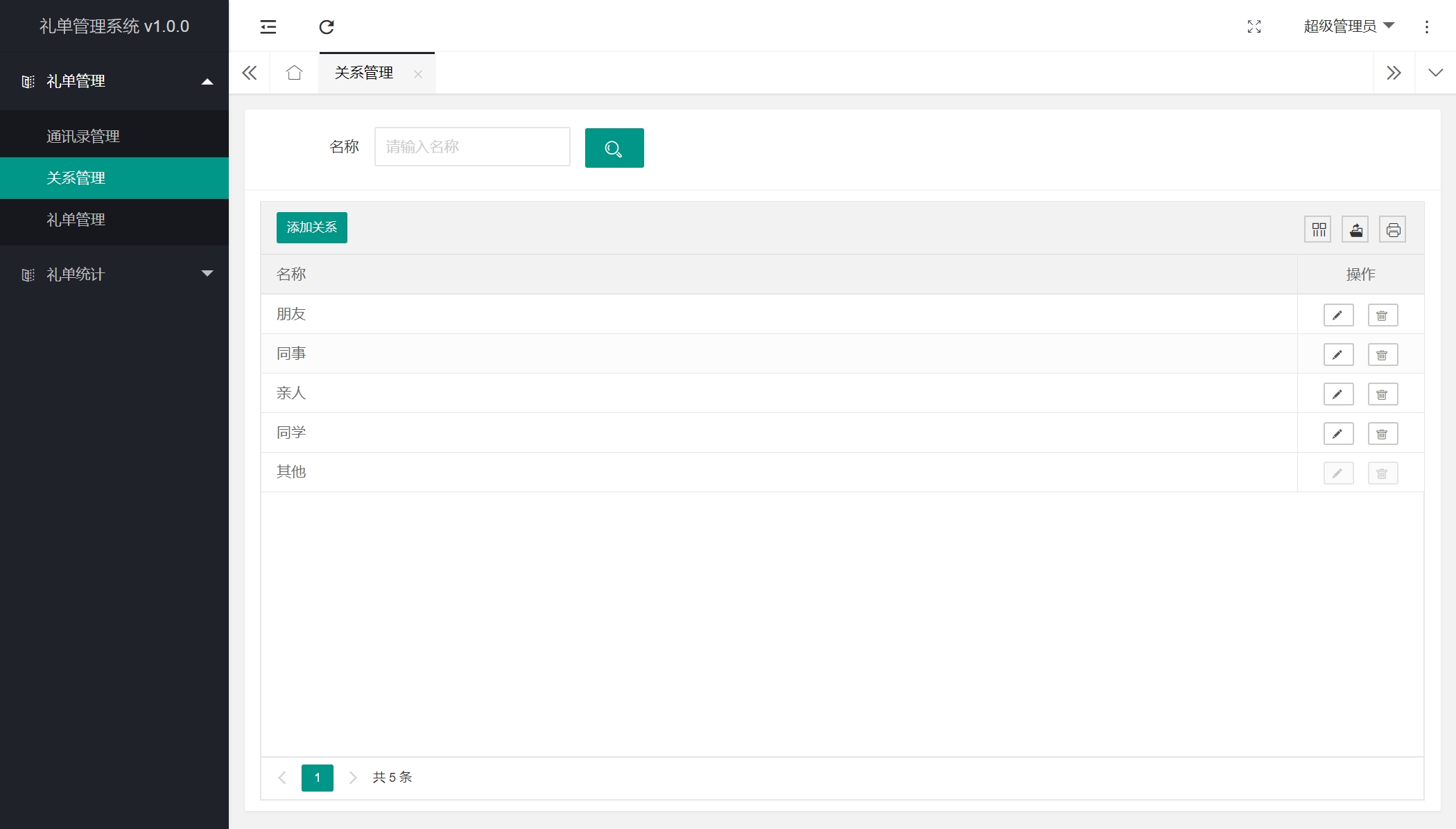Screen dimensions: 1456x829
Task: Click the refresh icon in top bar
Action: [x=327, y=27]
